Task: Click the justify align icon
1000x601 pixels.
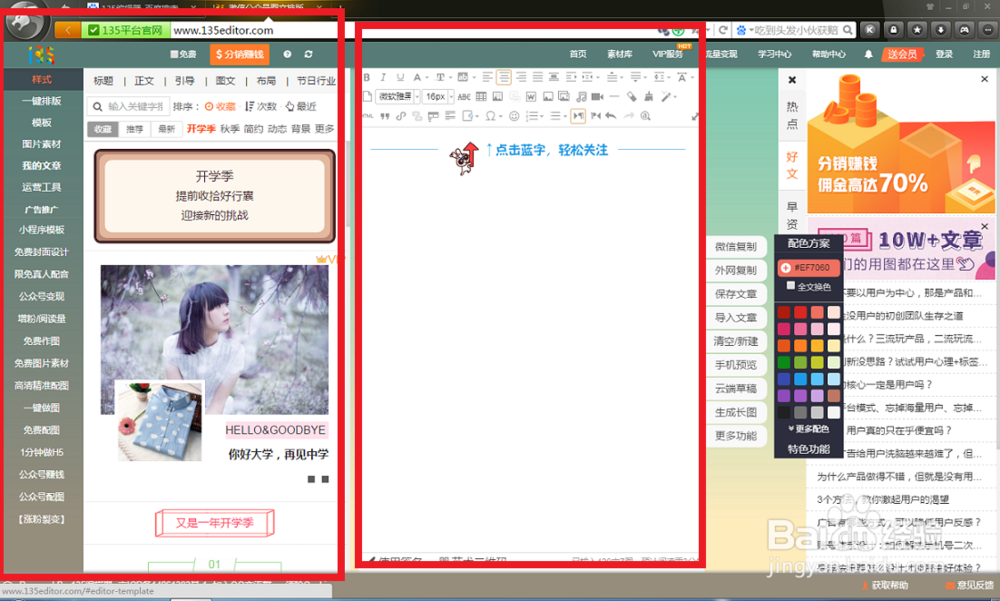Action: click(x=538, y=77)
